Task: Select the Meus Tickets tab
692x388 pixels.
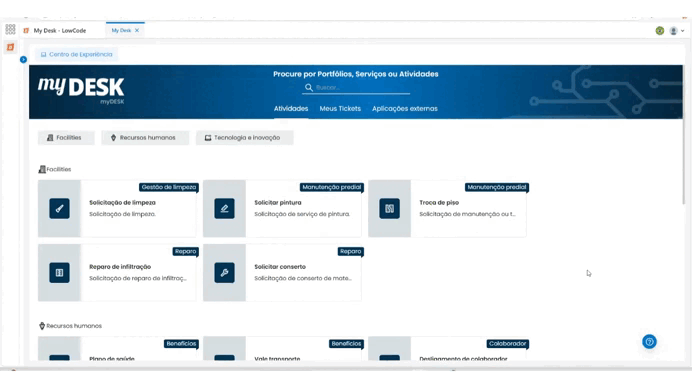Action: click(340, 109)
